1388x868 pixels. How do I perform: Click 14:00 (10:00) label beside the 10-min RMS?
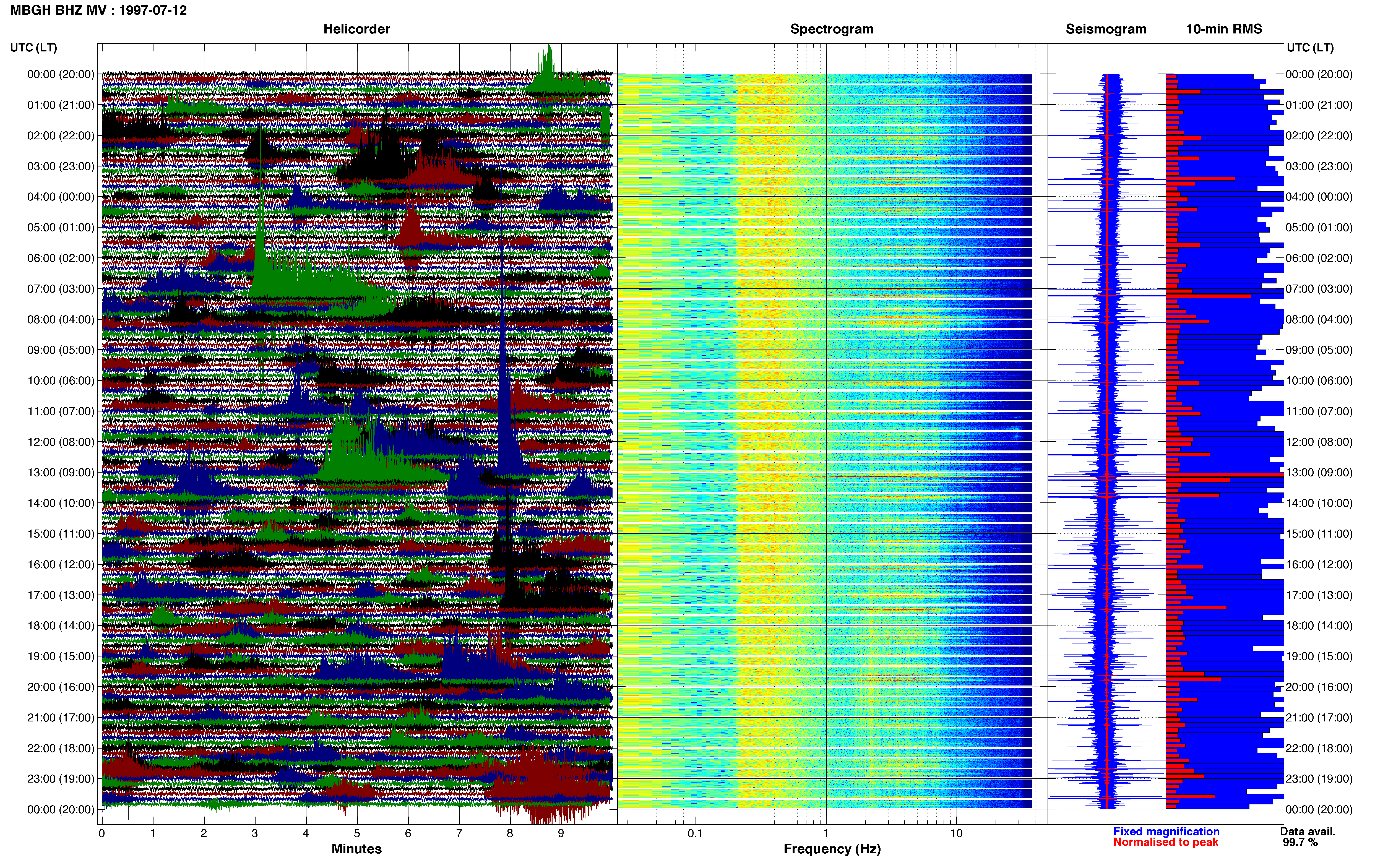click(x=1319, y=504)
